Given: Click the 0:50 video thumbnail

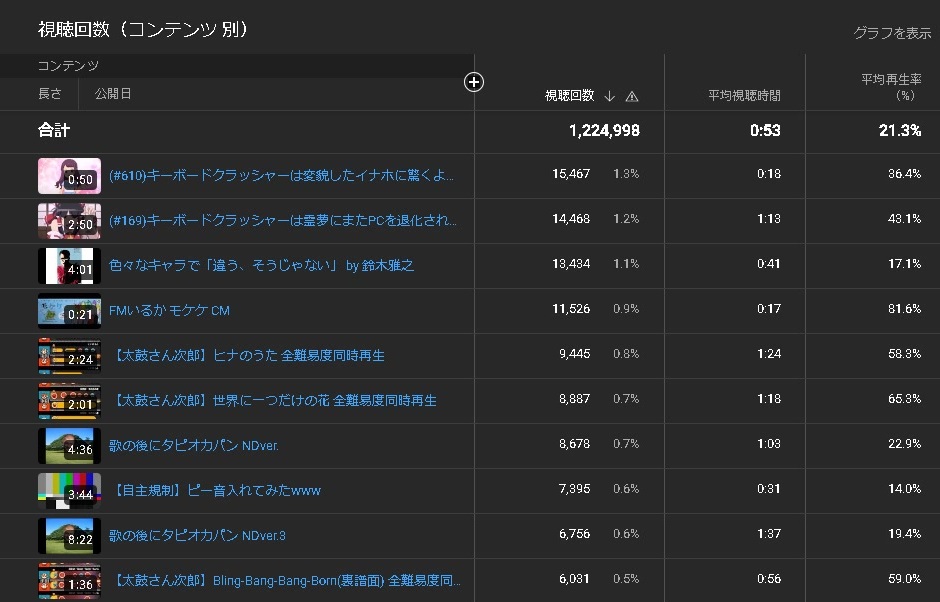Looking at the screenshot, I should coord(69,175).
